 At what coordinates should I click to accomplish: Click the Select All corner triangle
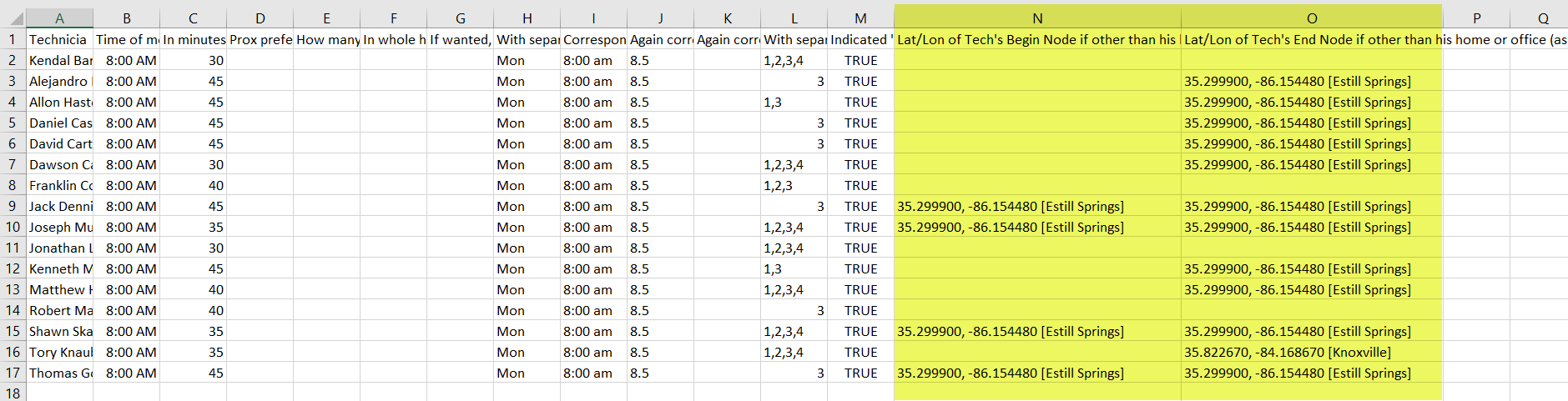[13, 18]
